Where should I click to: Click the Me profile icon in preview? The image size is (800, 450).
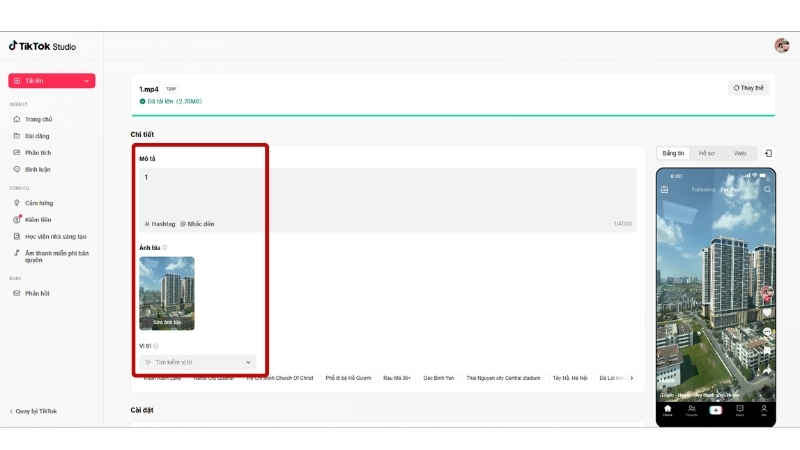pyautogui.click(x=764, y=410)
